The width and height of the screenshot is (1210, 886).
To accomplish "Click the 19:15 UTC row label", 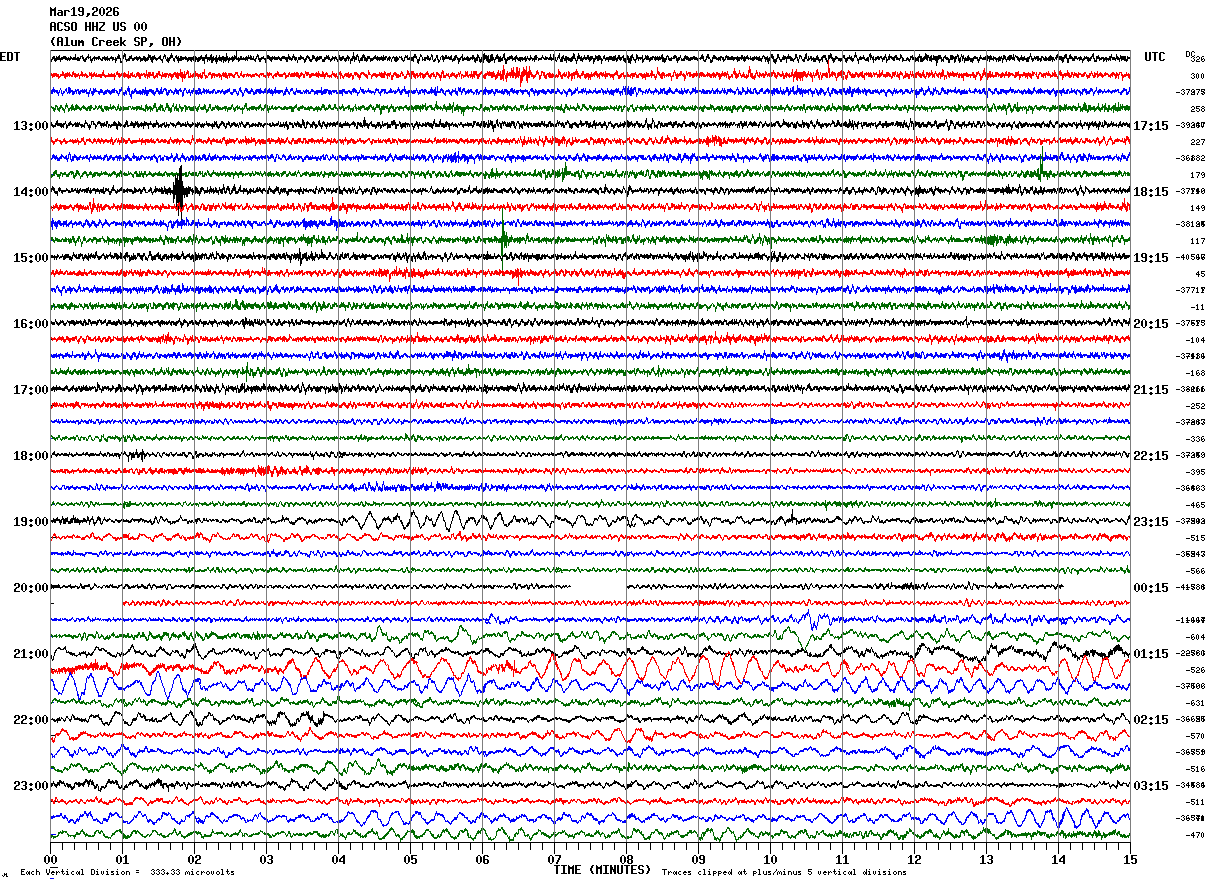I will 1151,258.
